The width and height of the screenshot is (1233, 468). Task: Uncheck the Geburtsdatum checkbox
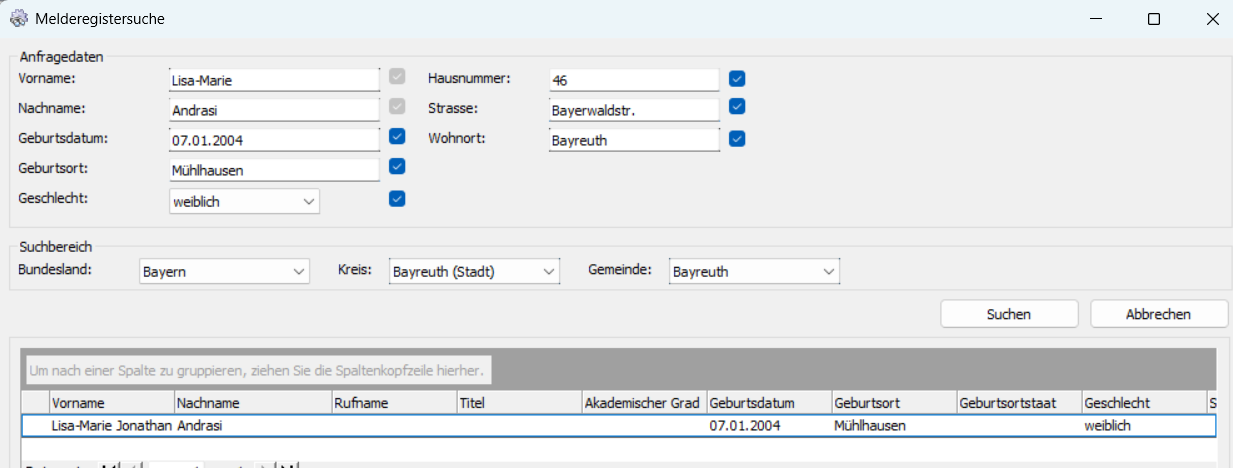[397, 136]
